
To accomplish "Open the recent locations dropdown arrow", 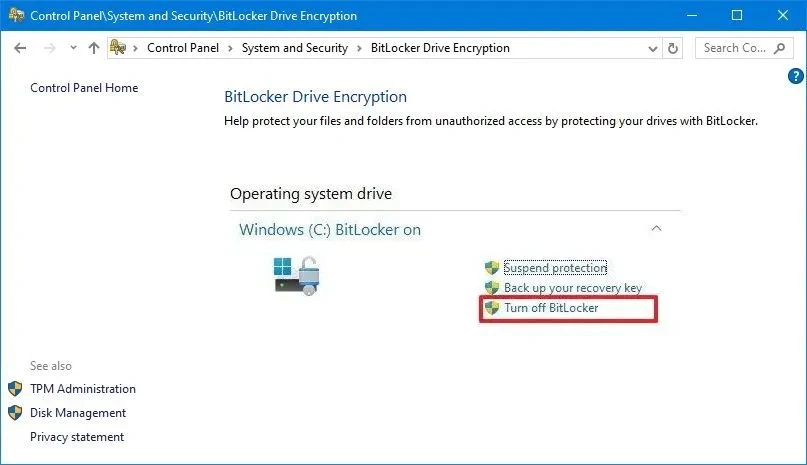I will coord(73,48).
